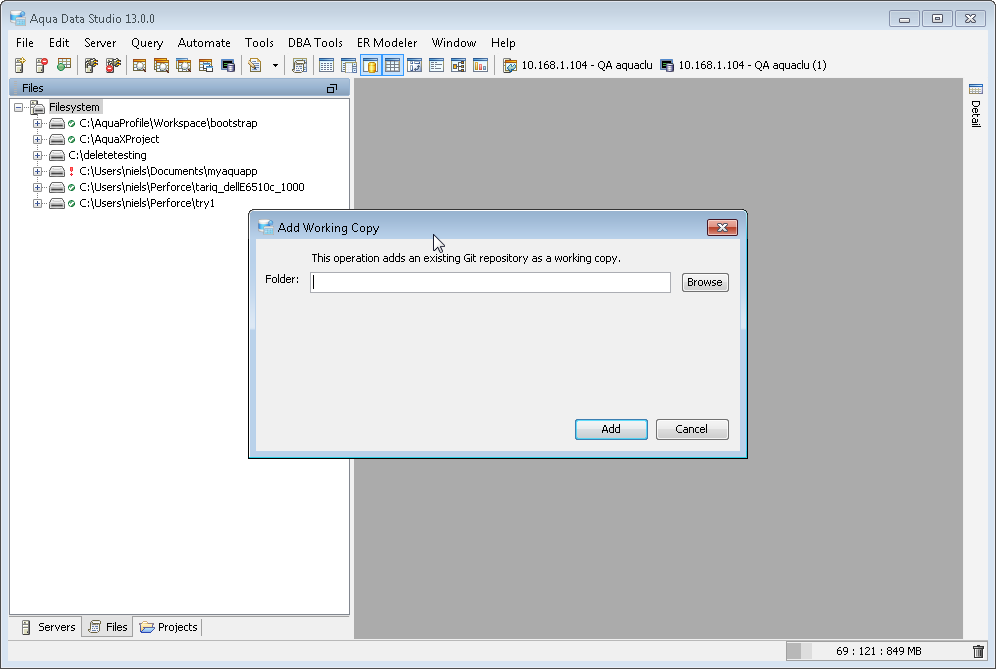Click the Add button in the dialog
Viewport: 996px width, 669px height.
(611, 429)
